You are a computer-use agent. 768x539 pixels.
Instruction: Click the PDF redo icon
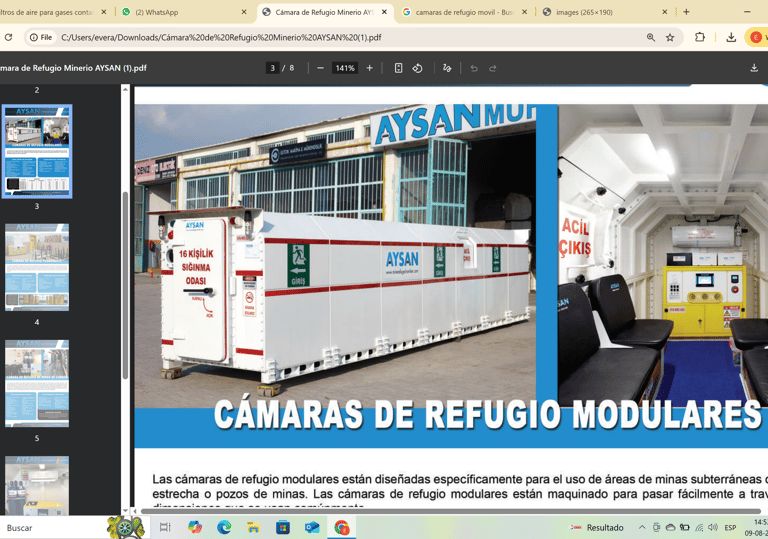(493, 68)
